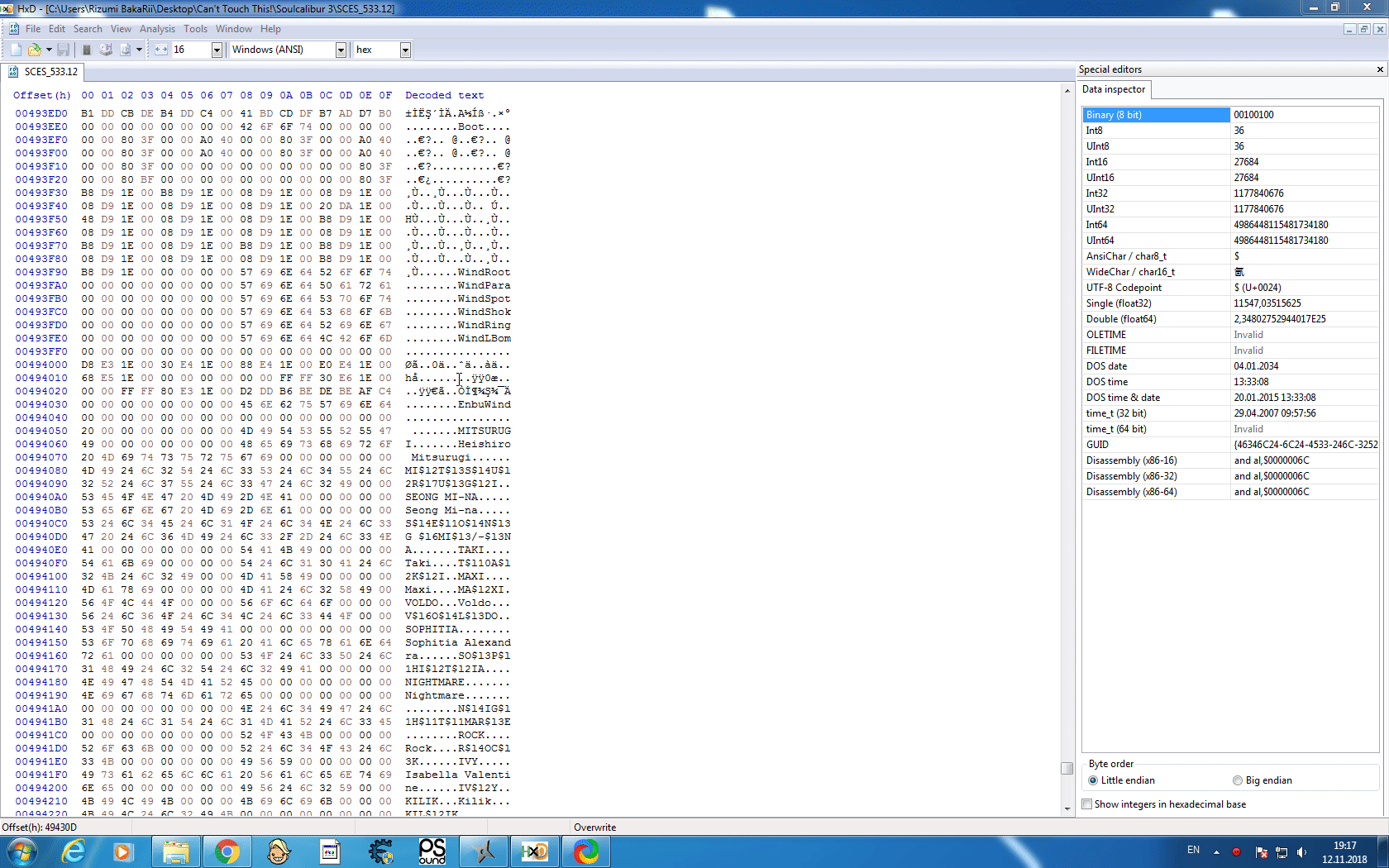Open Windows Media Player from taskbar

pos(123,851)
